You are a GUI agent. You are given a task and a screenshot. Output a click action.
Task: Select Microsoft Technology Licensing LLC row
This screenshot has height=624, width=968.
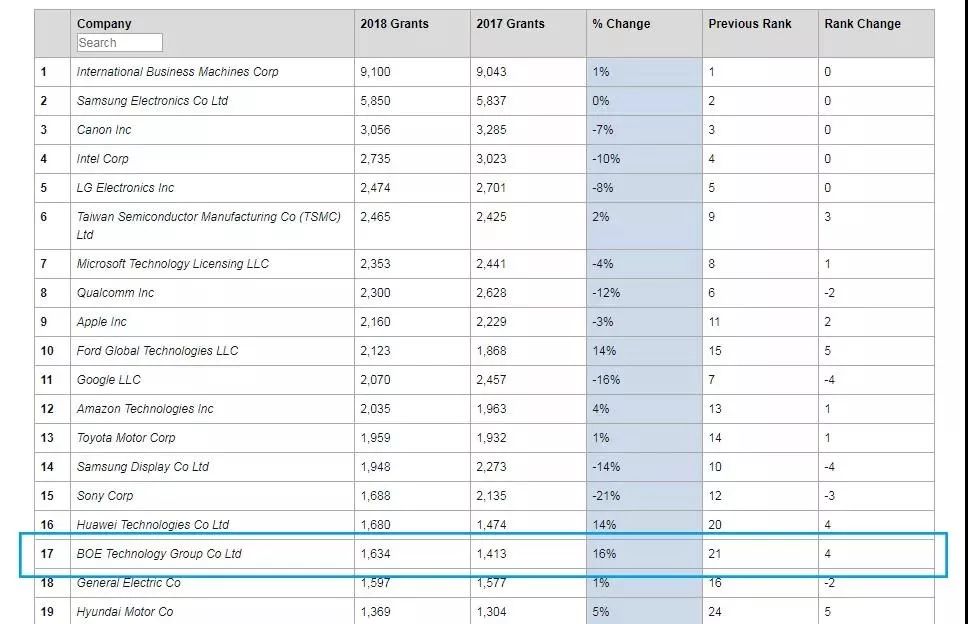click(172, 264)
